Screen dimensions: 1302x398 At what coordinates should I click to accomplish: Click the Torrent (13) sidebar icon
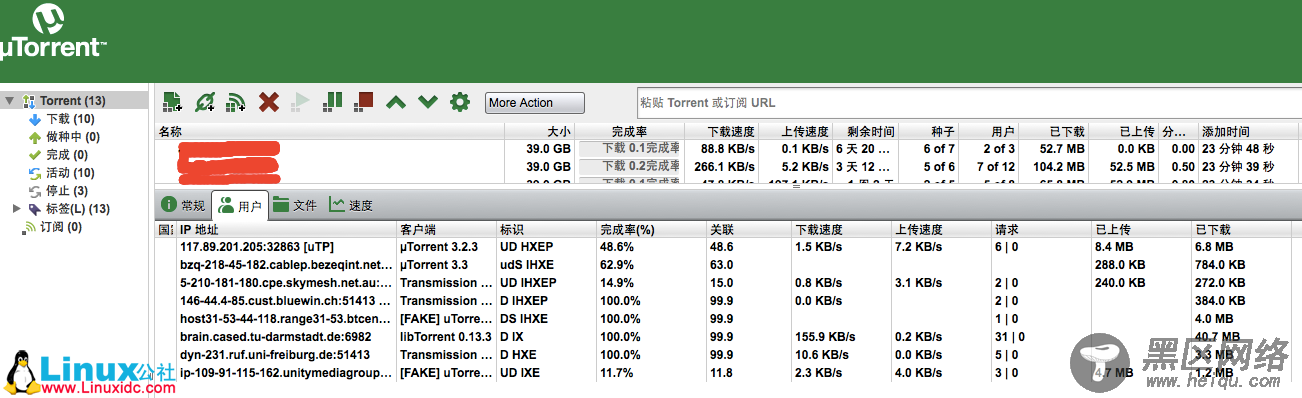click(x=28, y=101)
